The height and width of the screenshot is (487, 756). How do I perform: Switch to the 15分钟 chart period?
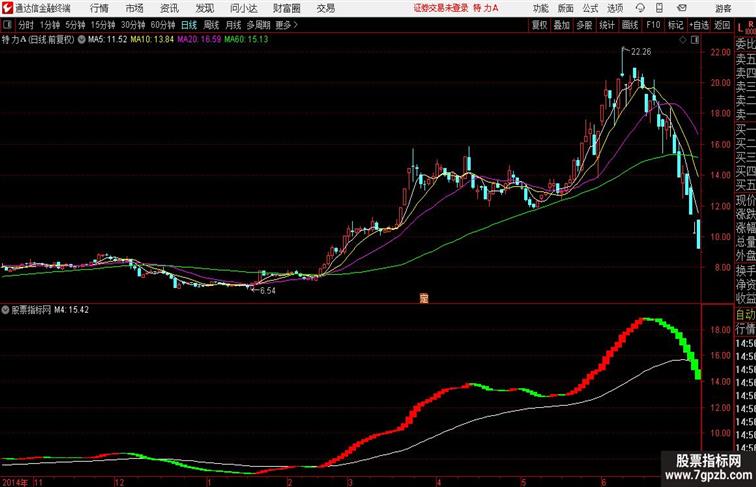[x=103, y=25]
